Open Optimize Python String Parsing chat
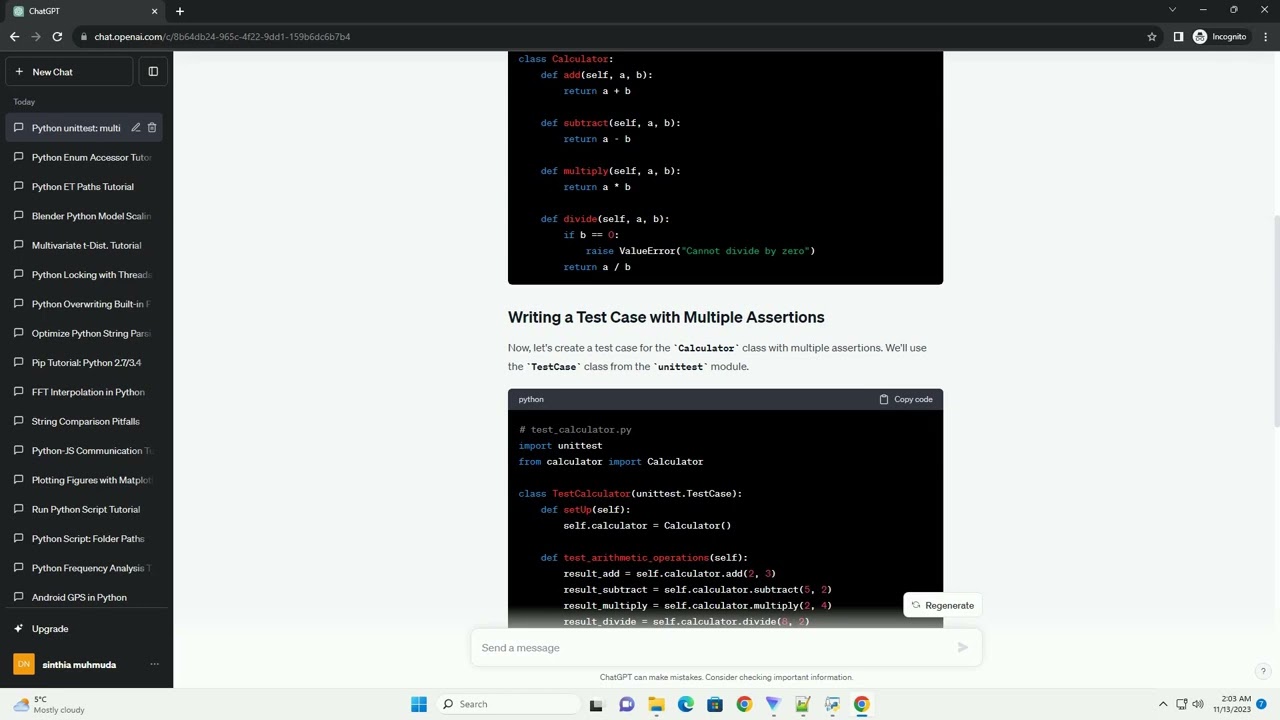The width and height of the screenshot is (1280, 720). point(84,333)
